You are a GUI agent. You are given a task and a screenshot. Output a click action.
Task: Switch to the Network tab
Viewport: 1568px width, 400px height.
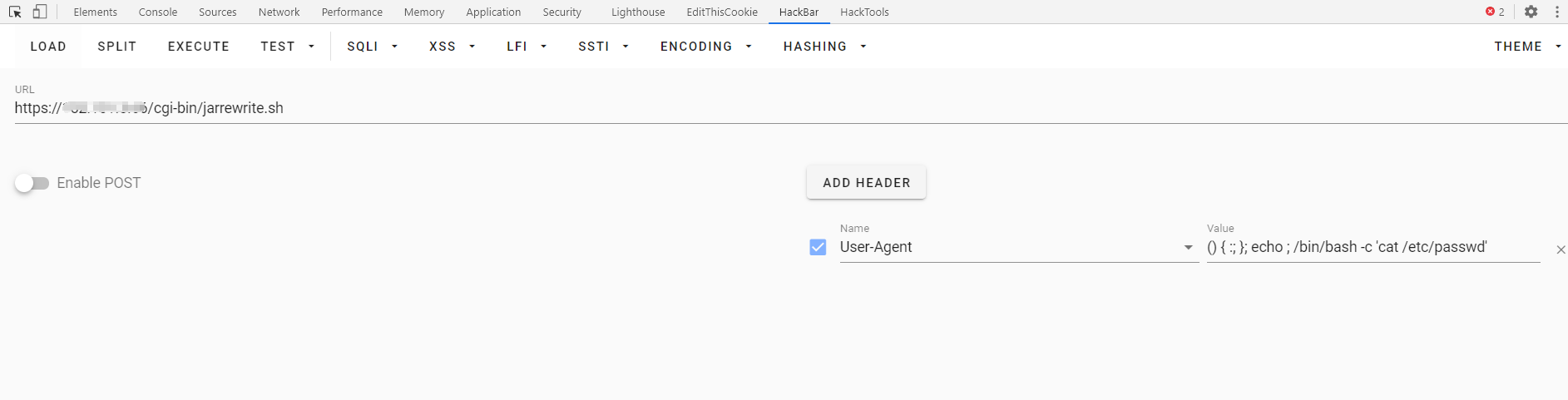point(279,12)
